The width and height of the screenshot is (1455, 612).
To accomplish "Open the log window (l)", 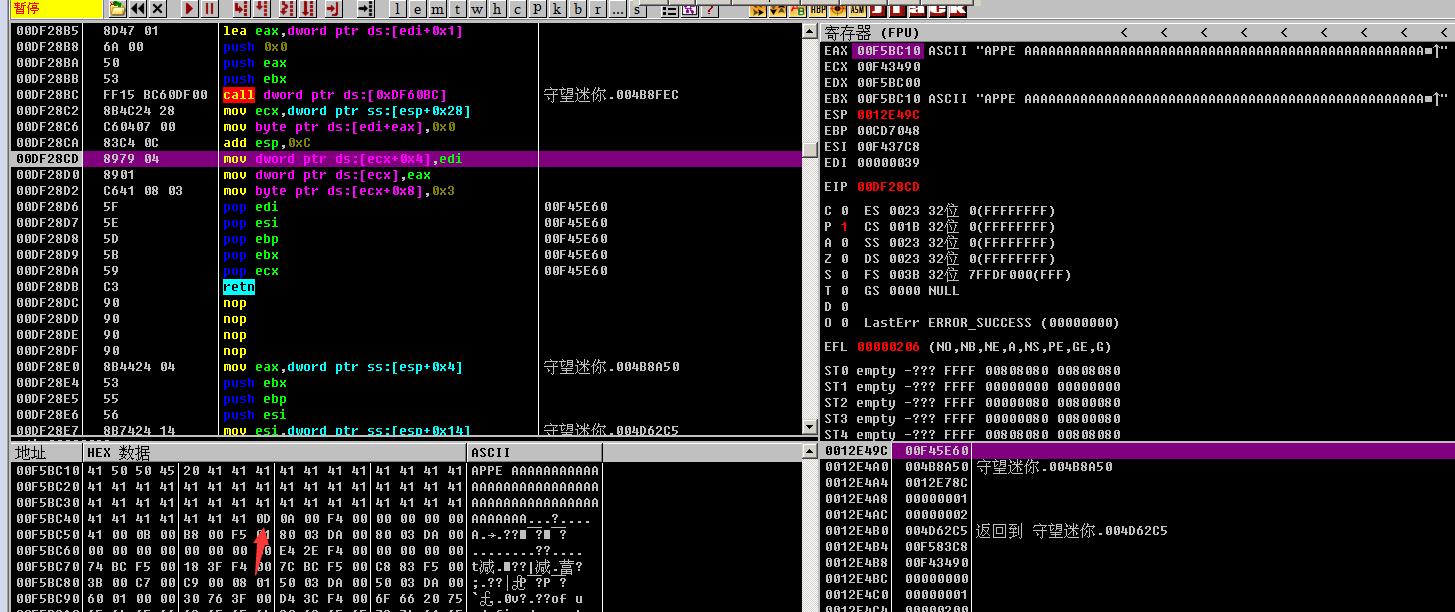I will [x=397, y=9].
